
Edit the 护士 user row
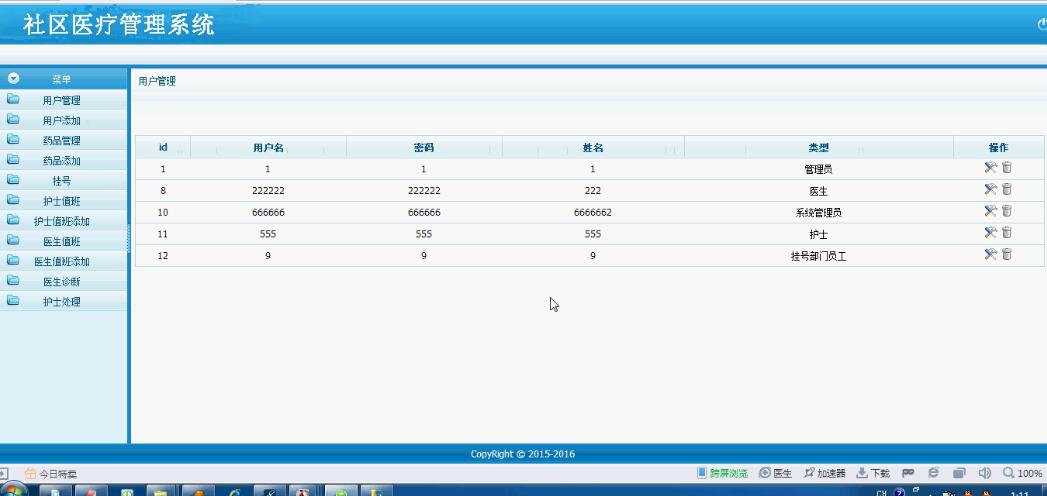990,232
